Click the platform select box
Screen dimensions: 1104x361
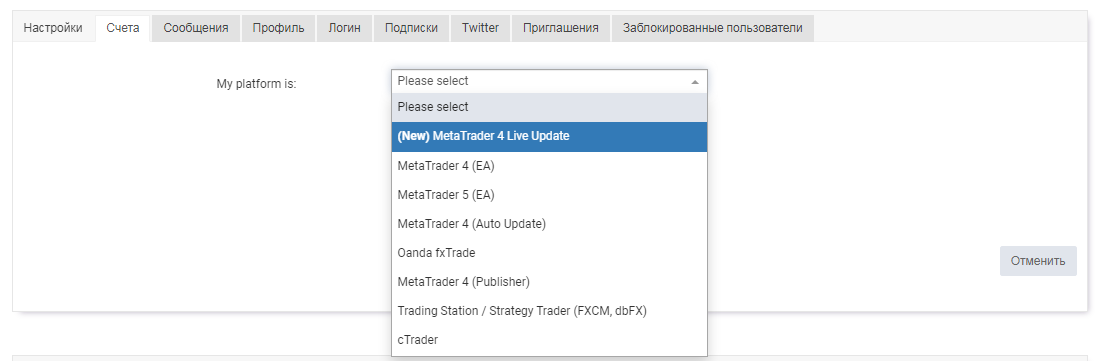[x=549, y=81]
